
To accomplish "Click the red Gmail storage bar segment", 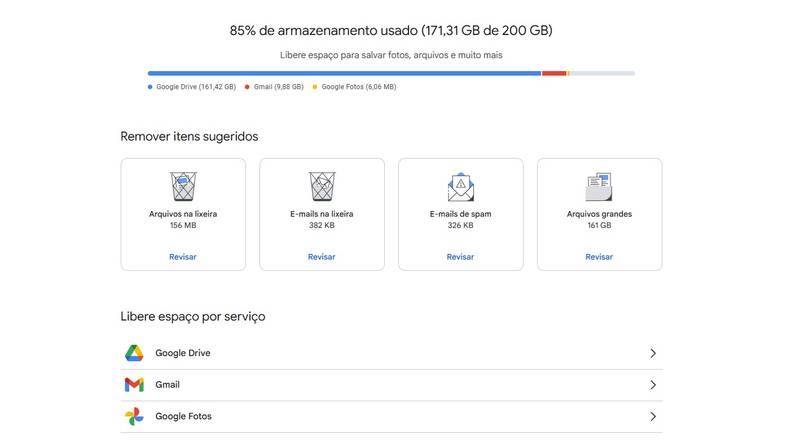I will click(x=554, y=73).
